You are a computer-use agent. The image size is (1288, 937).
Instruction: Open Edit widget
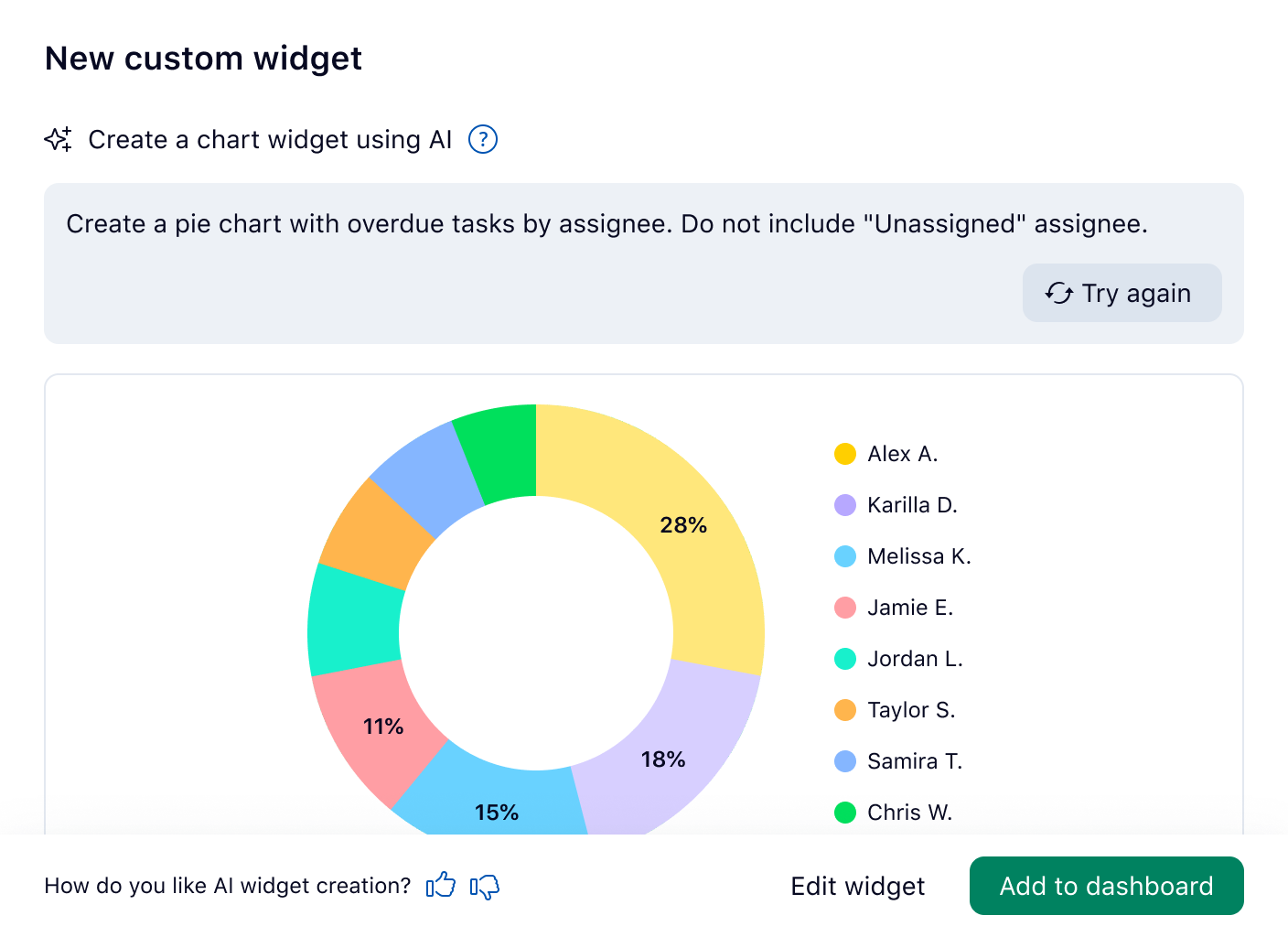click(x=856, y=886)
